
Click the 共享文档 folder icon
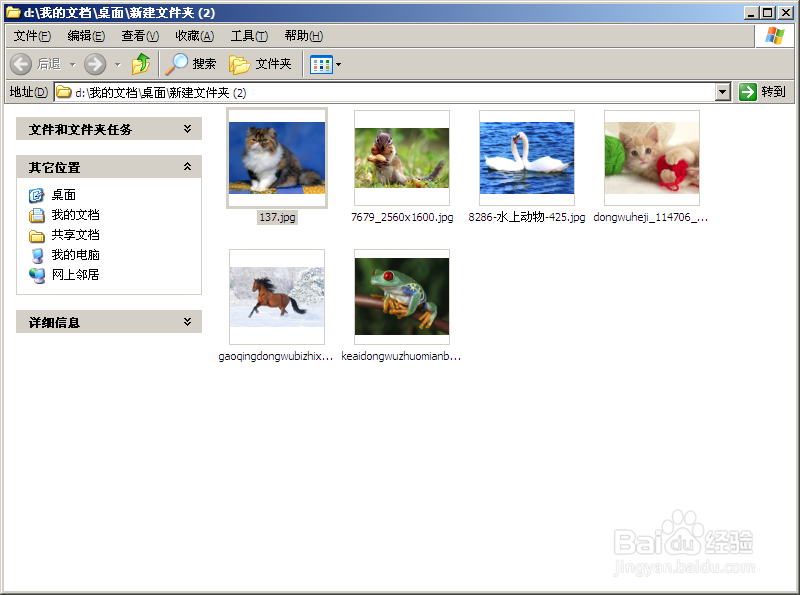37,235
